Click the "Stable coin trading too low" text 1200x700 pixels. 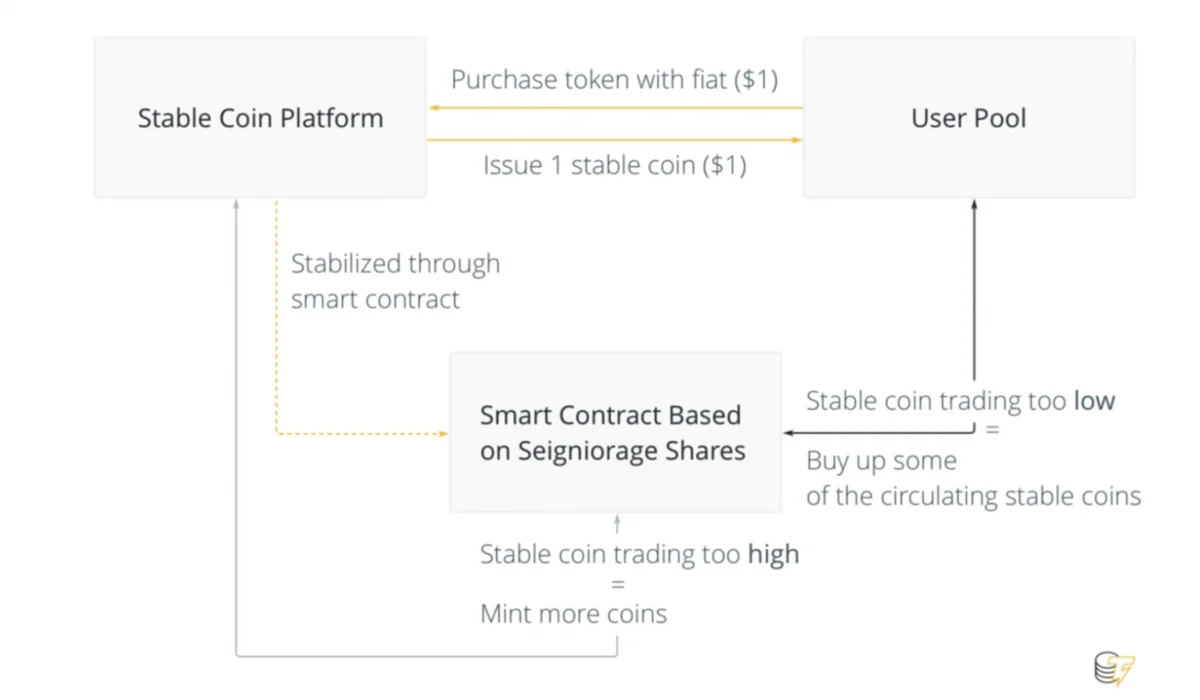pos(959,401)
